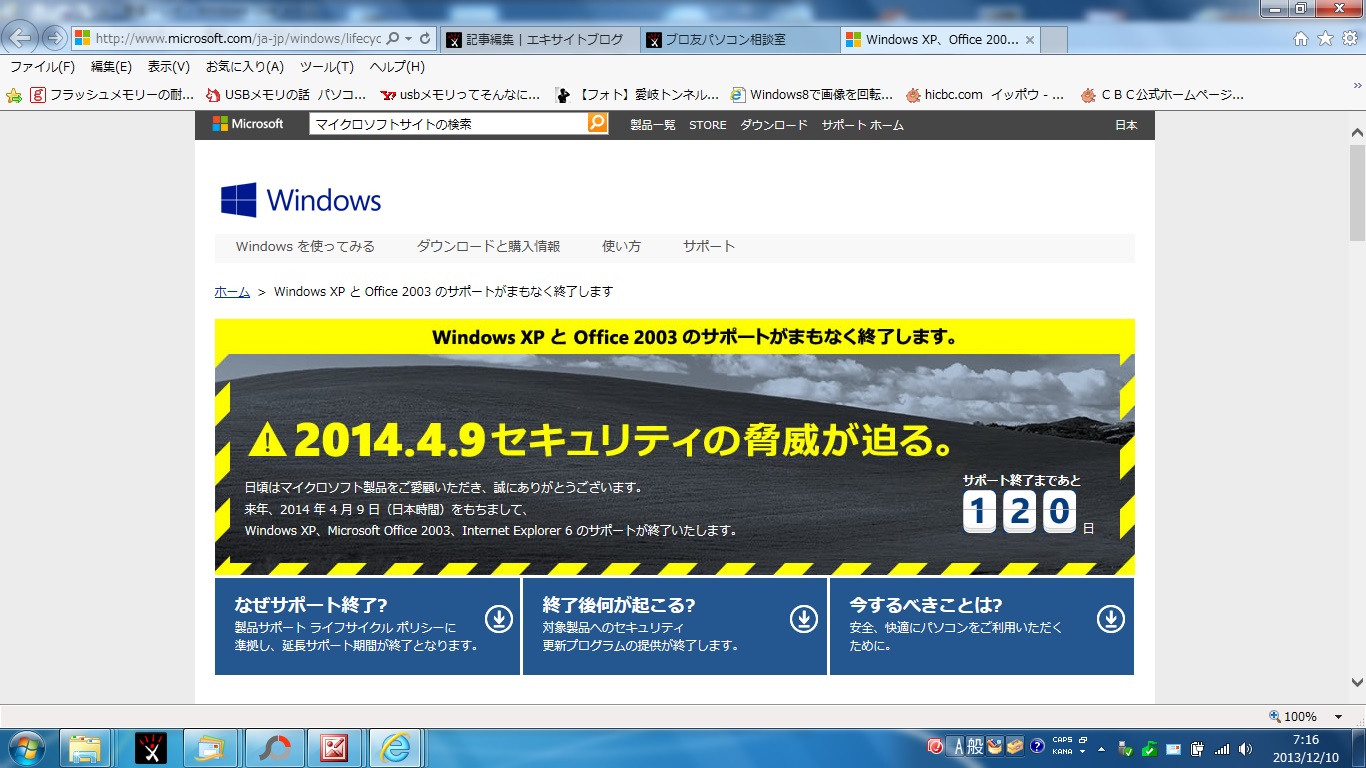Viewport: 1366px width, 768px height.
Task: Open the STORE link in the header
Action: pyautogui.click(x=708, y=125)
